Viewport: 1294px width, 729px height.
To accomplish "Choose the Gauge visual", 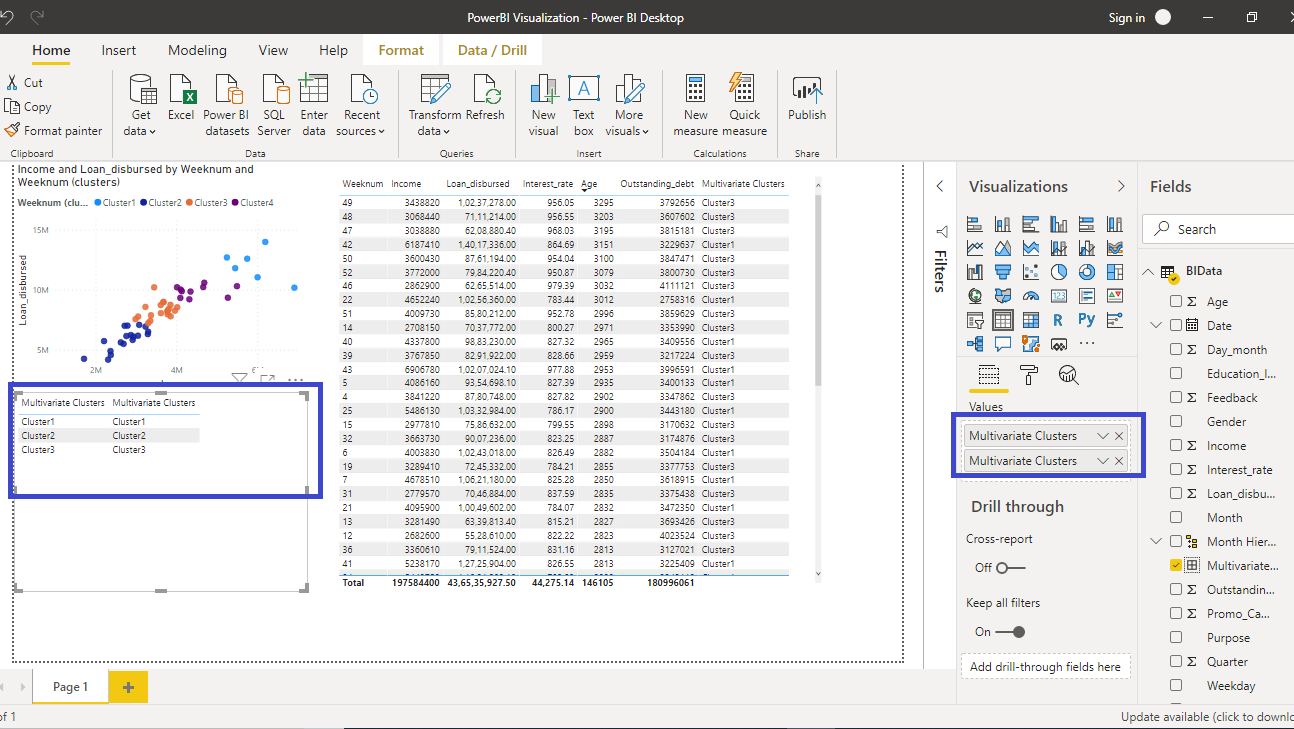I will pos(1031,295).
